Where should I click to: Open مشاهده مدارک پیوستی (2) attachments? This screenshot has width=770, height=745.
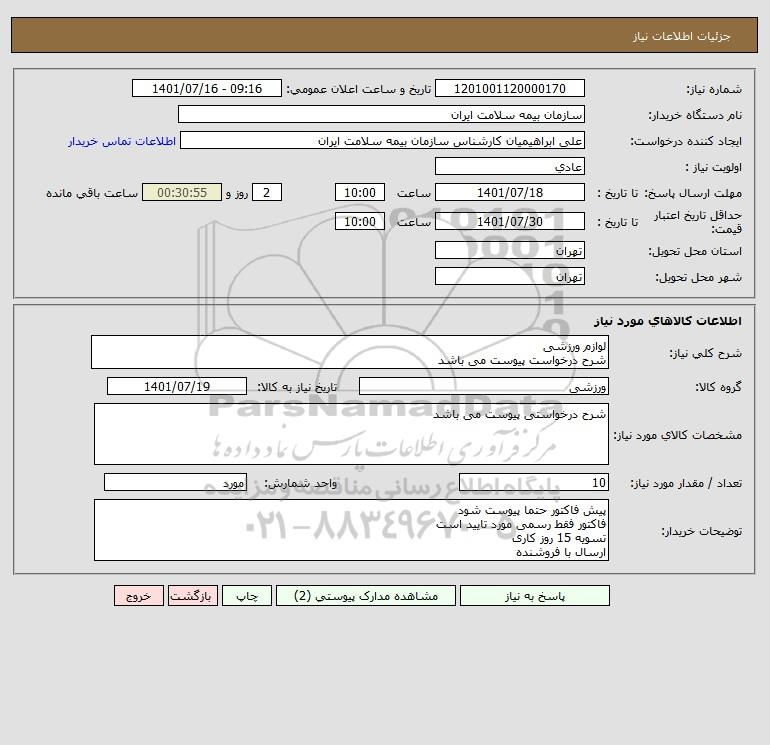tap(366, 596)
